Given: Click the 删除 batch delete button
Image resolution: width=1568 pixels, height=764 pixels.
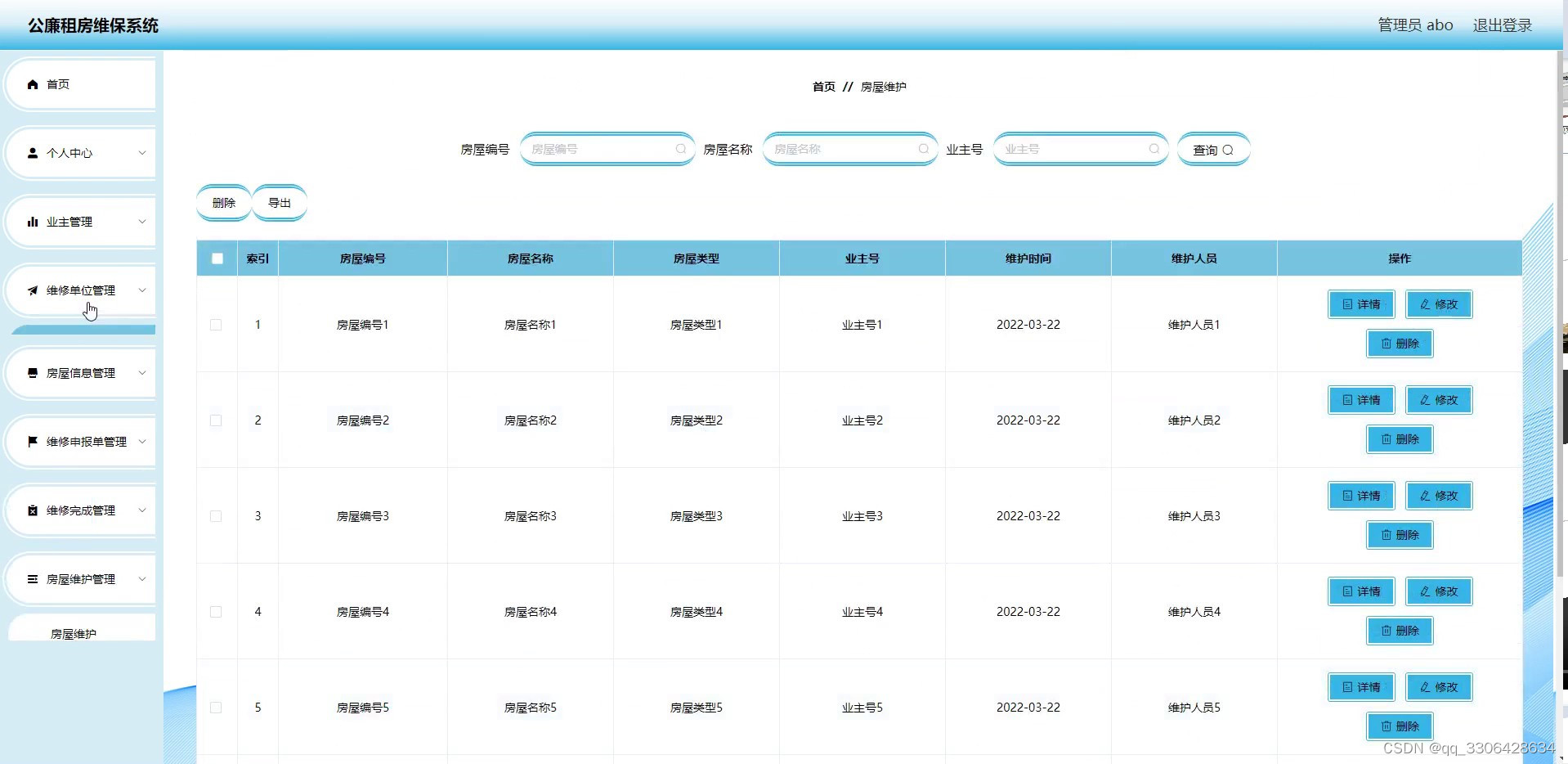Looking at the screenshot, I should (224, 203).
